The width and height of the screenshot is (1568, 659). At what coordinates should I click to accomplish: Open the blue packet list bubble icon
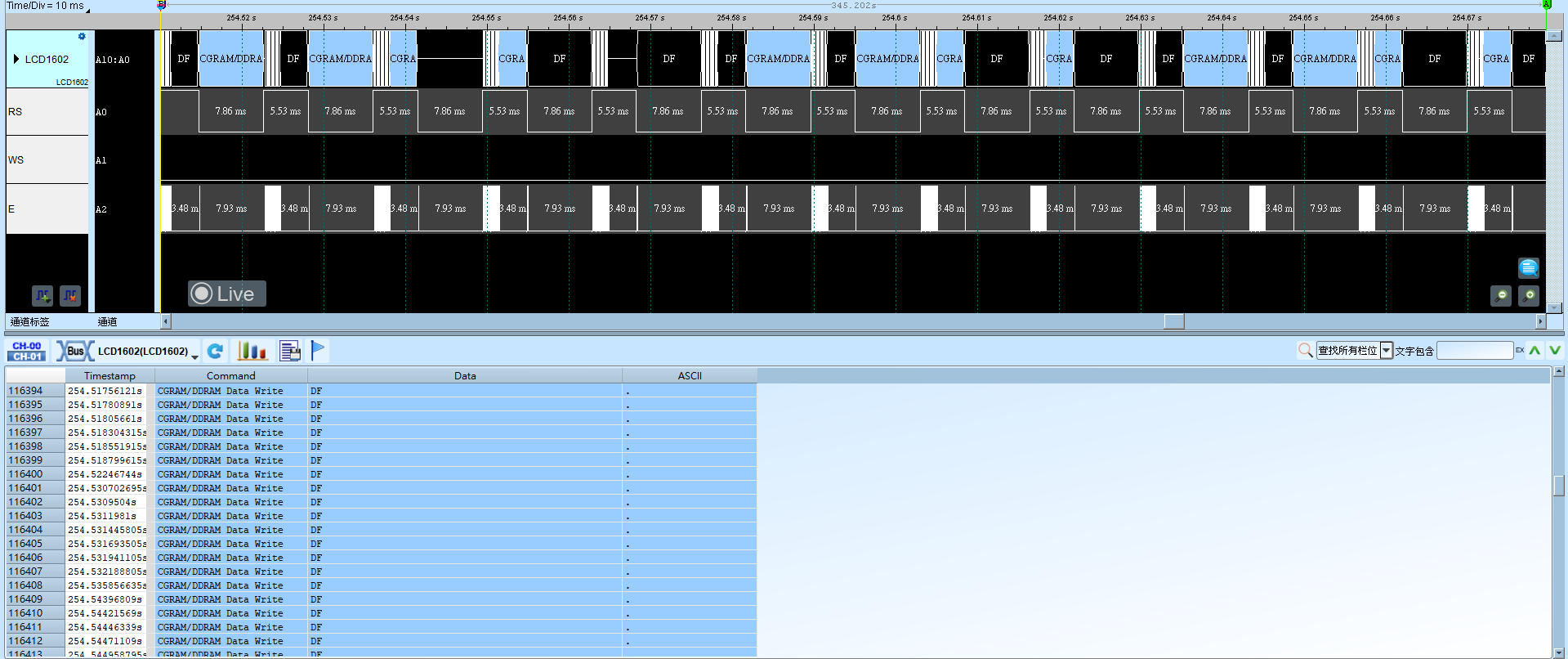tap(1528, 267)
